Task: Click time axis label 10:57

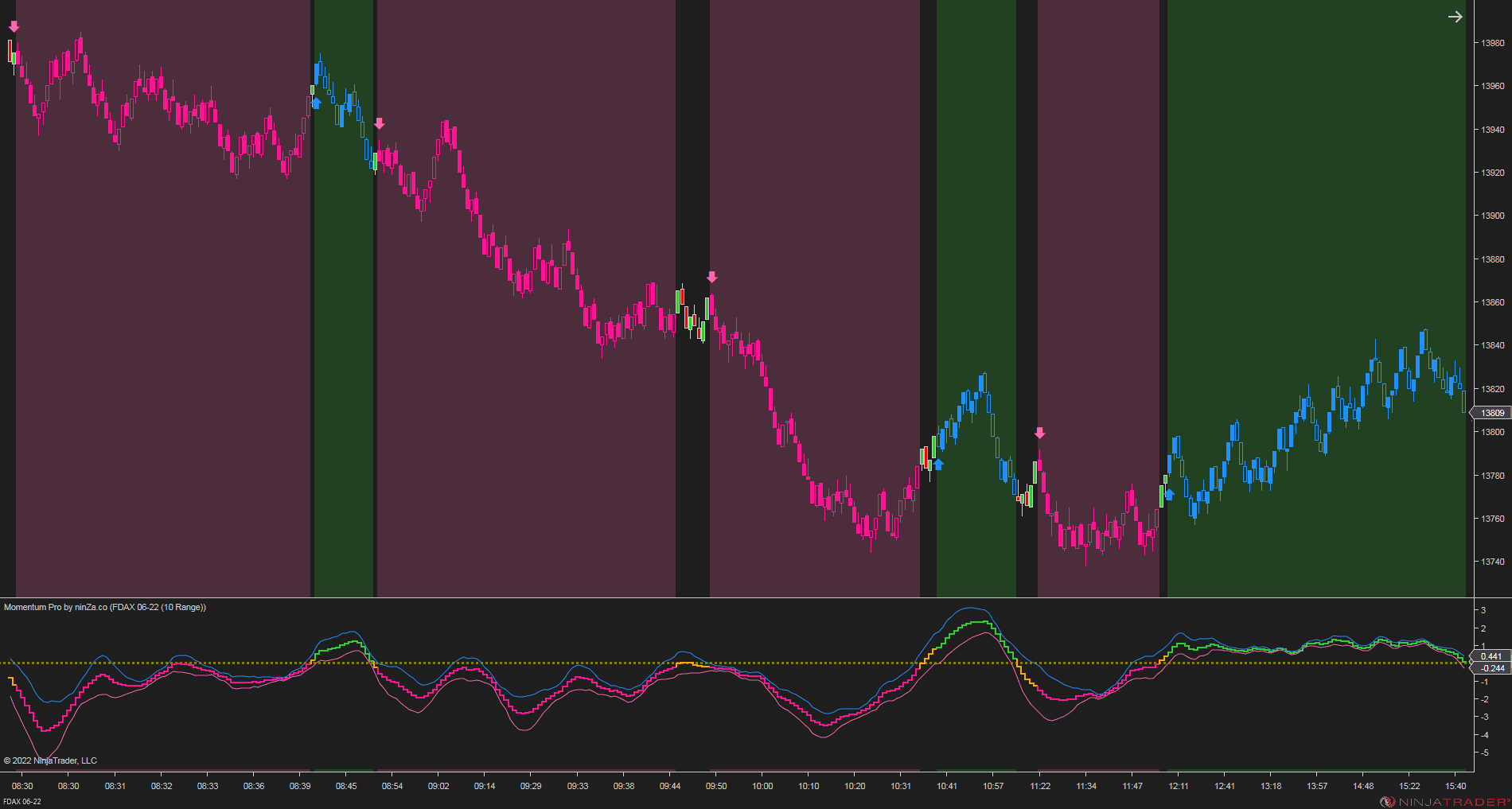Action: tap(993, 786)
